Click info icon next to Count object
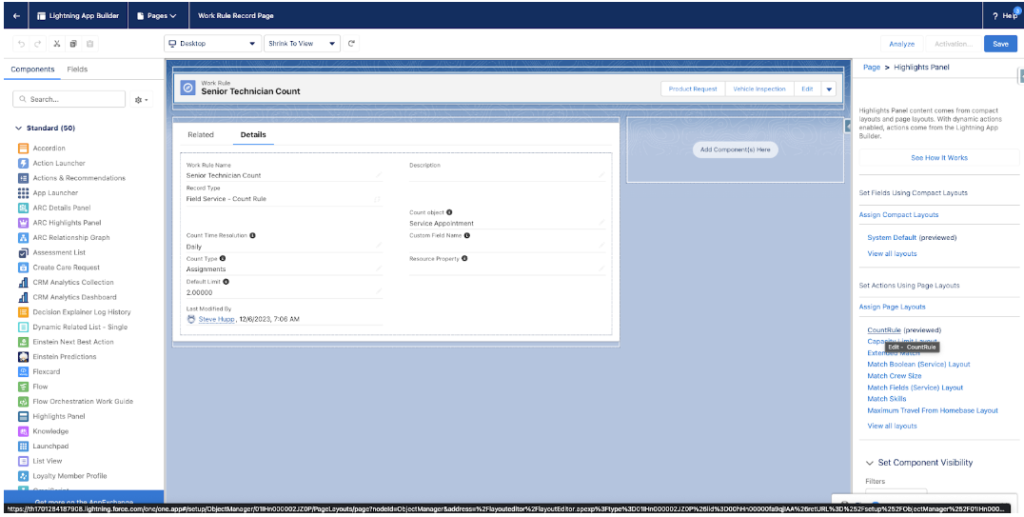The width and height of the screenshot is (1024, 517). (x=449, y=212)
